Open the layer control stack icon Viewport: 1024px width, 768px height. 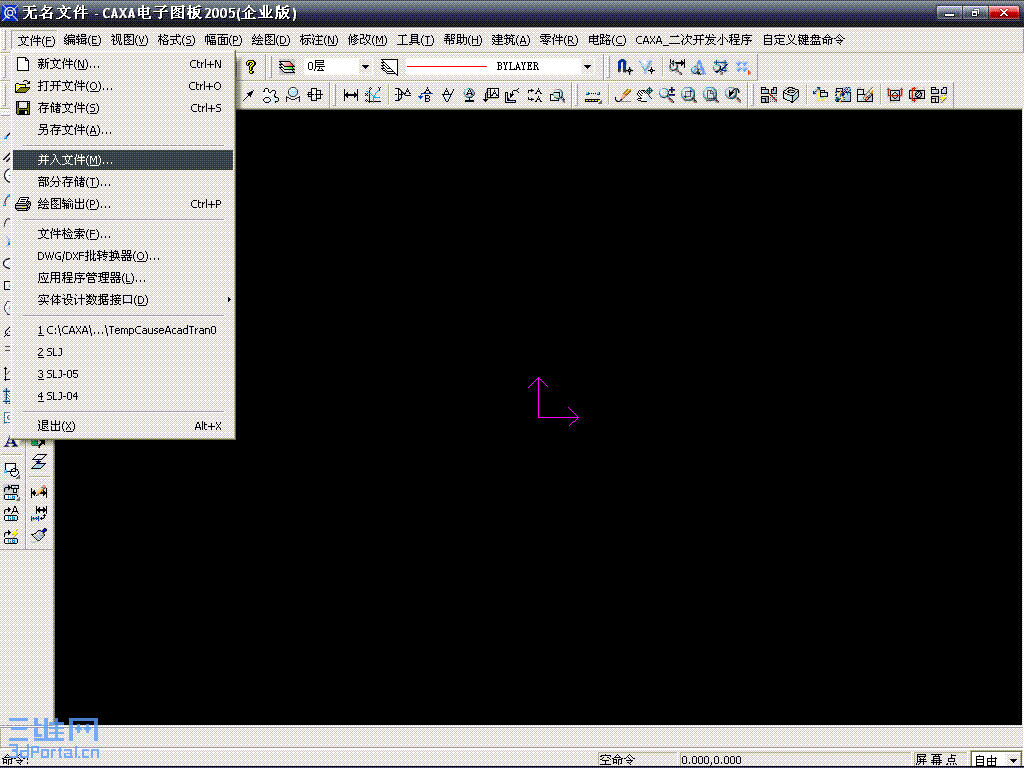[x=287, y=67]
